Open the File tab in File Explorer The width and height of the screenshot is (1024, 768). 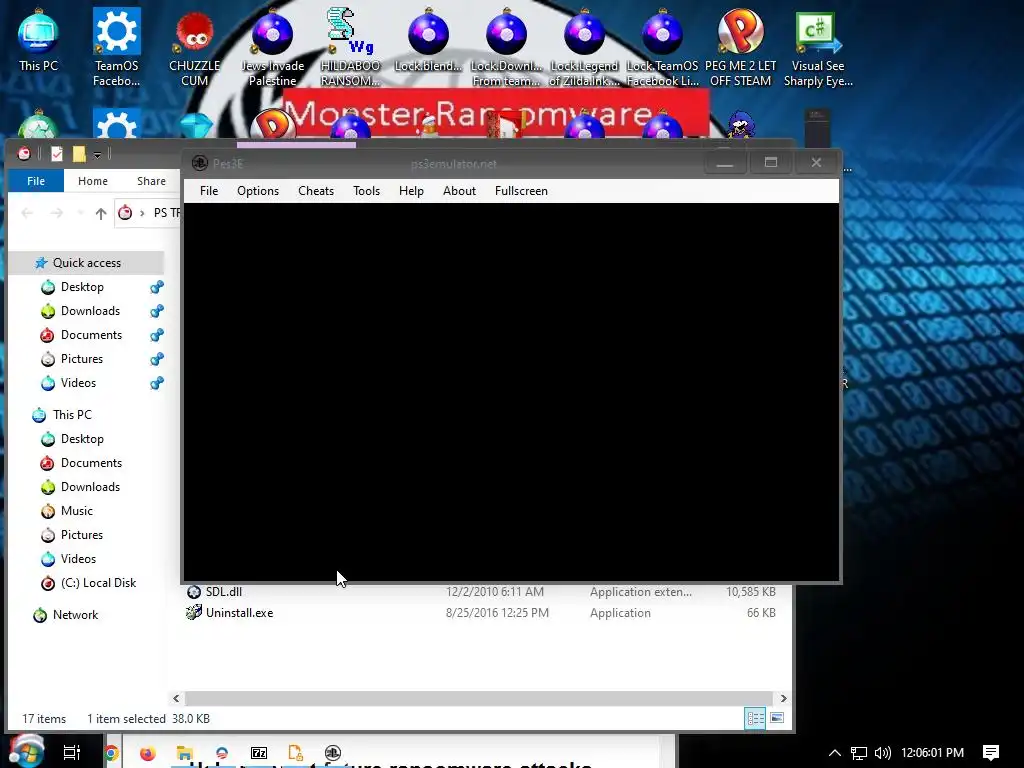click(36, 181)
